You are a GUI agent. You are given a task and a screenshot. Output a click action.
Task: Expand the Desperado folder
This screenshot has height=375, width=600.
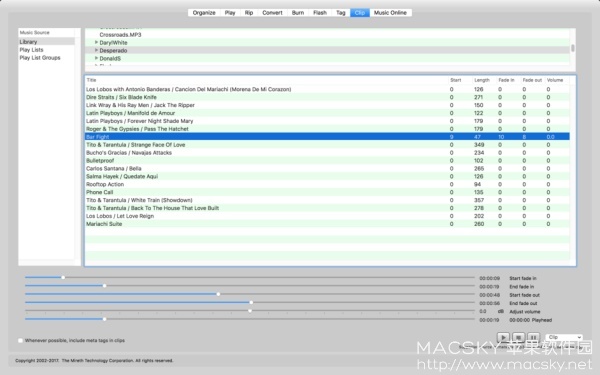click(96, 50)
